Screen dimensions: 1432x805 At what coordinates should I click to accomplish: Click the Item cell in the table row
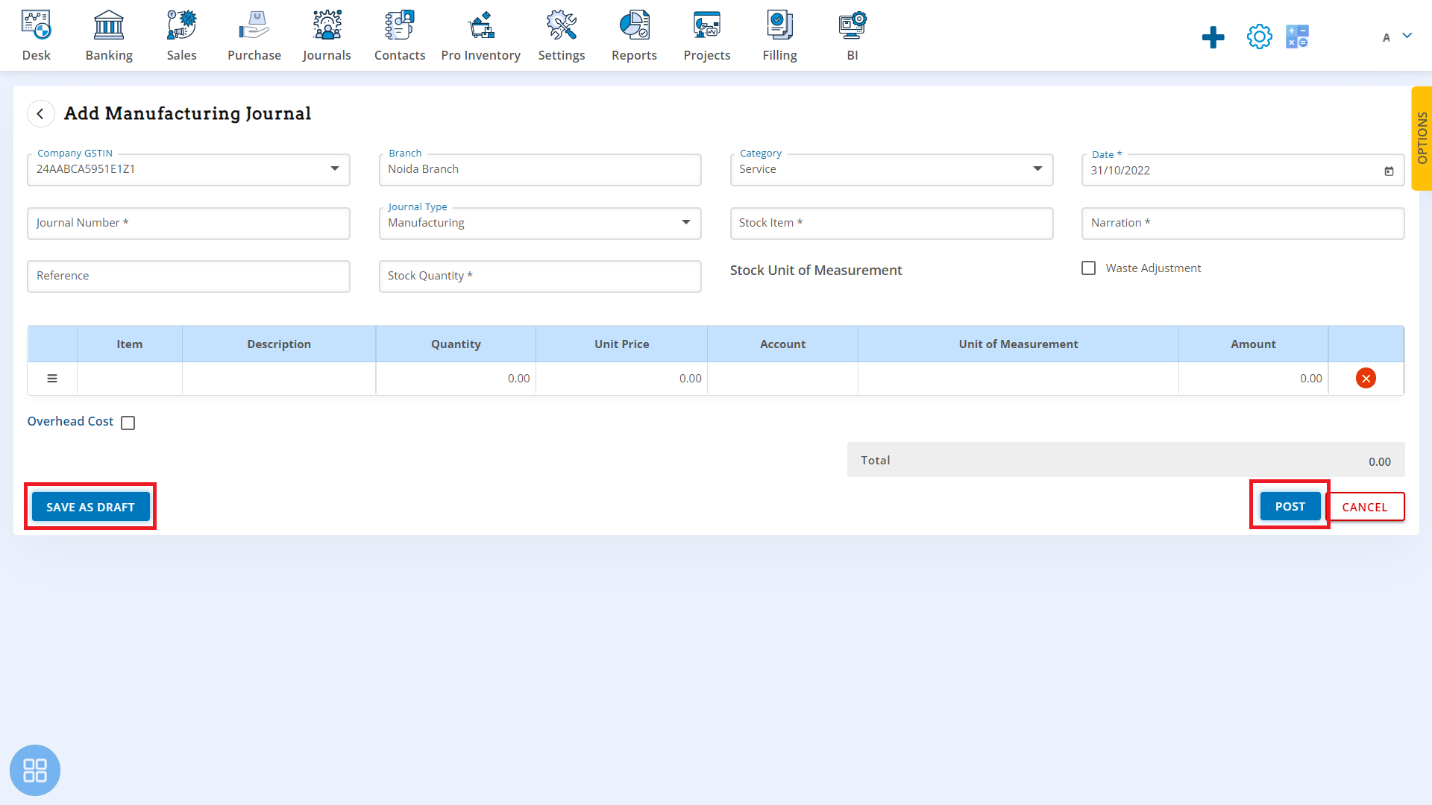click(x=130, y=379)
